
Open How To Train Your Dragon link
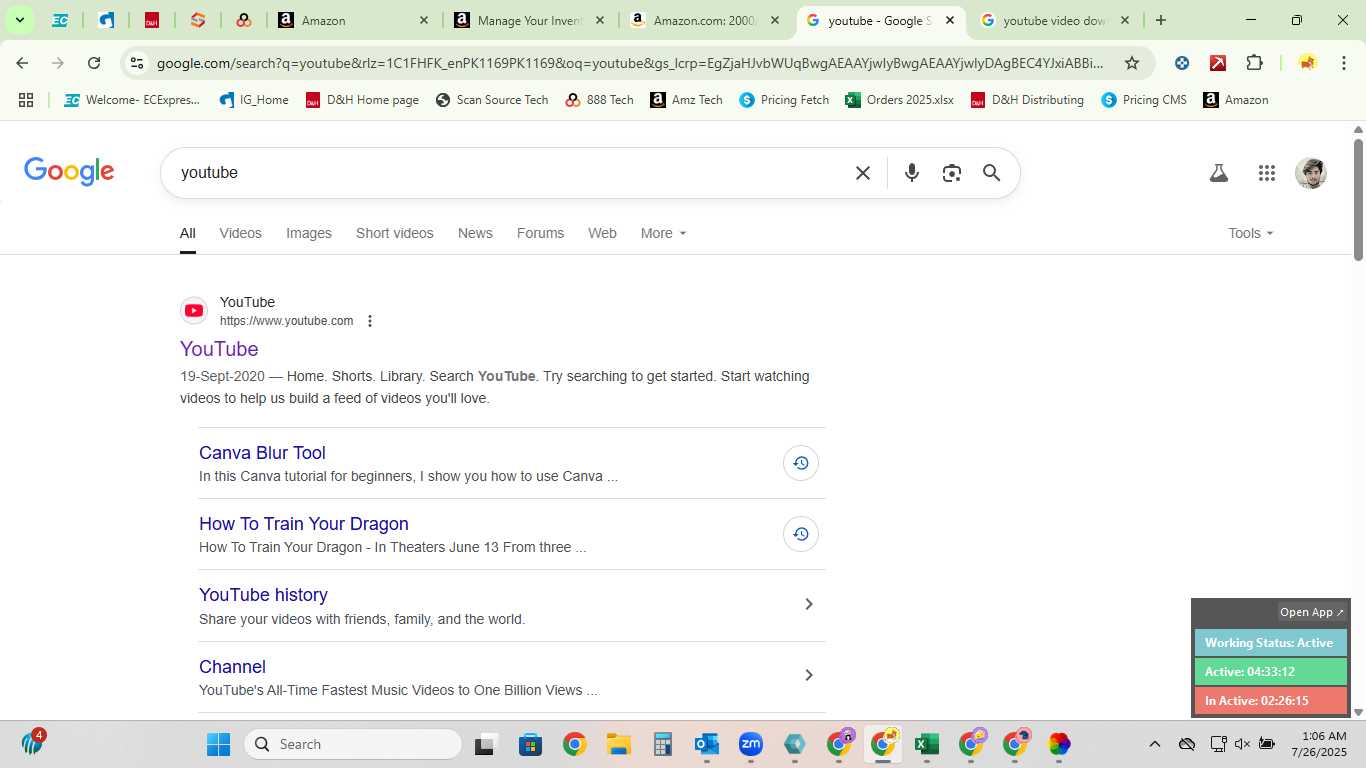(x=304, y=524)
